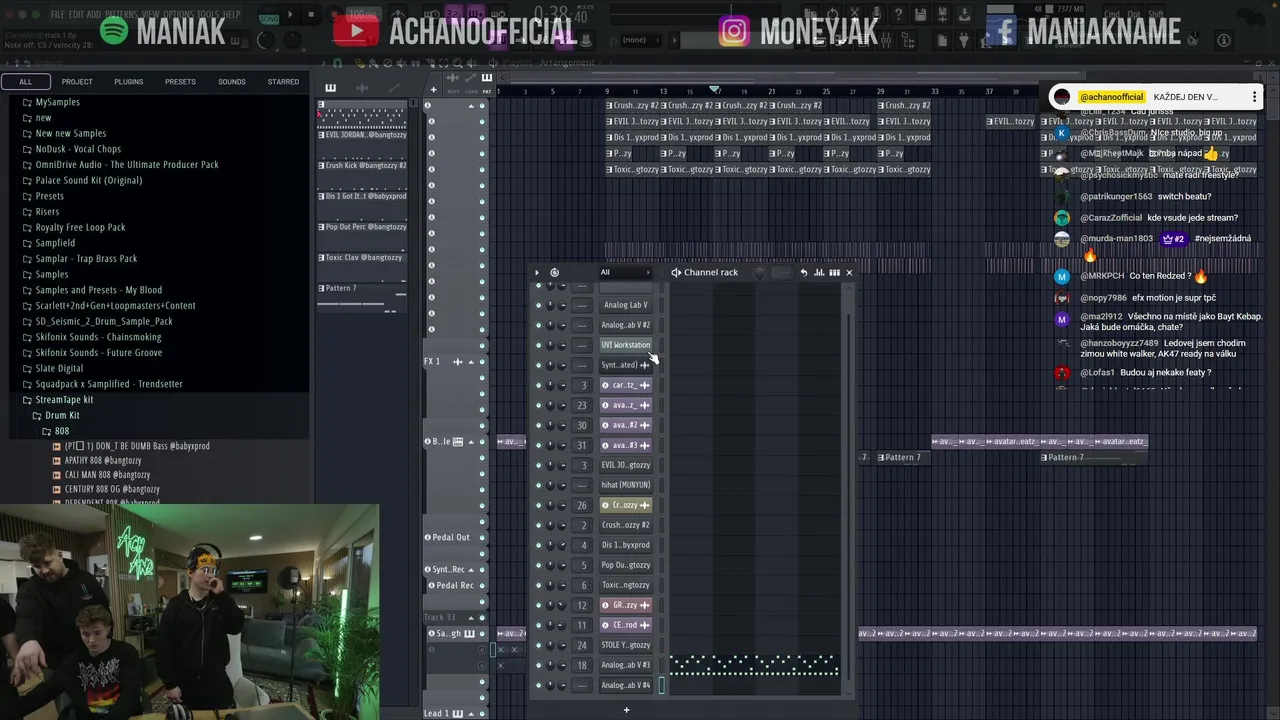Select PAT focus mode in playlist header

487,91
